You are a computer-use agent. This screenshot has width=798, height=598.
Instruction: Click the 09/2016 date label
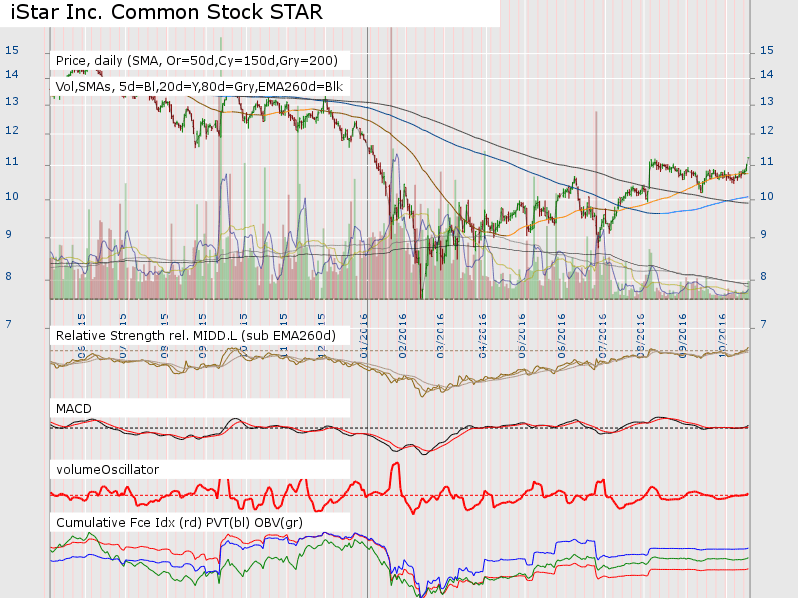point(682,336)
